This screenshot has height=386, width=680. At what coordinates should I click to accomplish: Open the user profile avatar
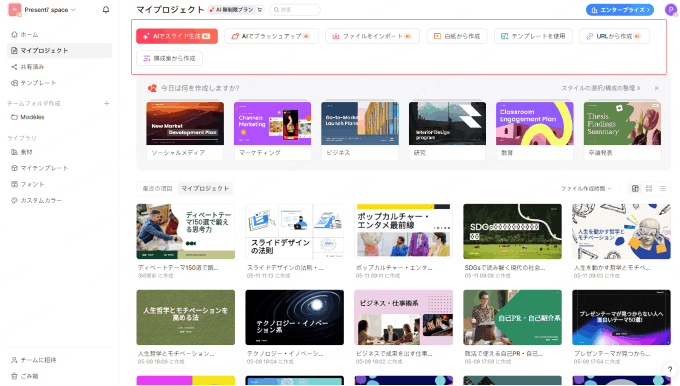(671, 10)
